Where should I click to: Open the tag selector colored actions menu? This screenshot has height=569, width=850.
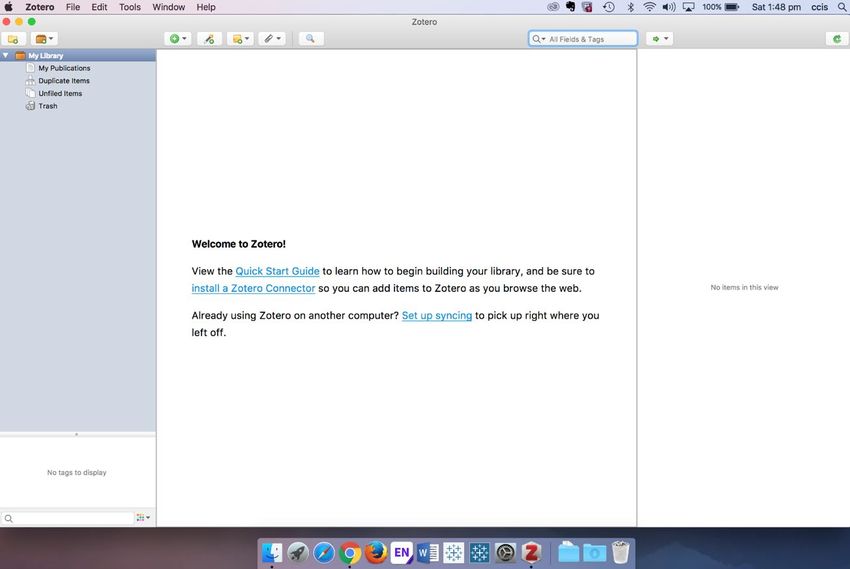(143, 518)
